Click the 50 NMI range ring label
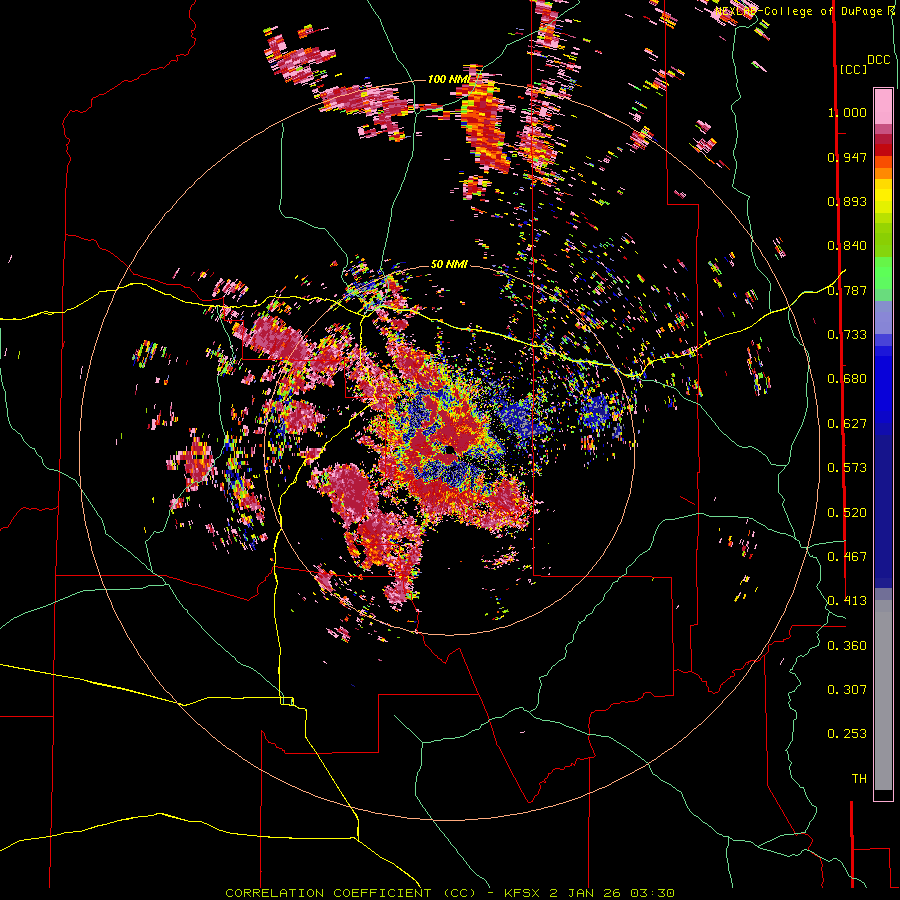 [x=449, y=264]
